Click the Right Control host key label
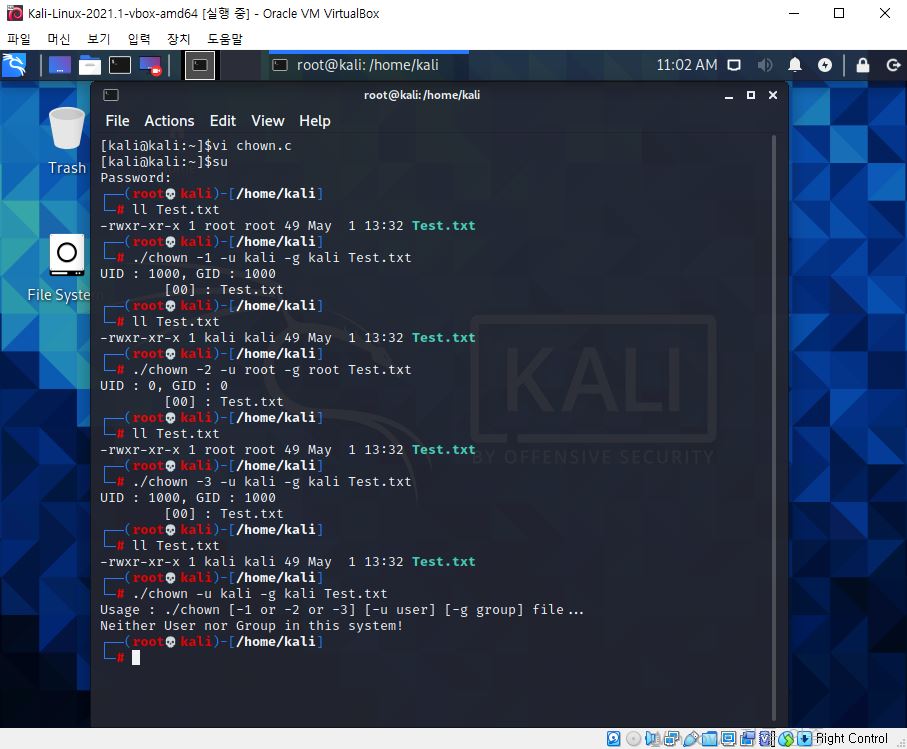907x749 pixels. [x=851, y=739]
